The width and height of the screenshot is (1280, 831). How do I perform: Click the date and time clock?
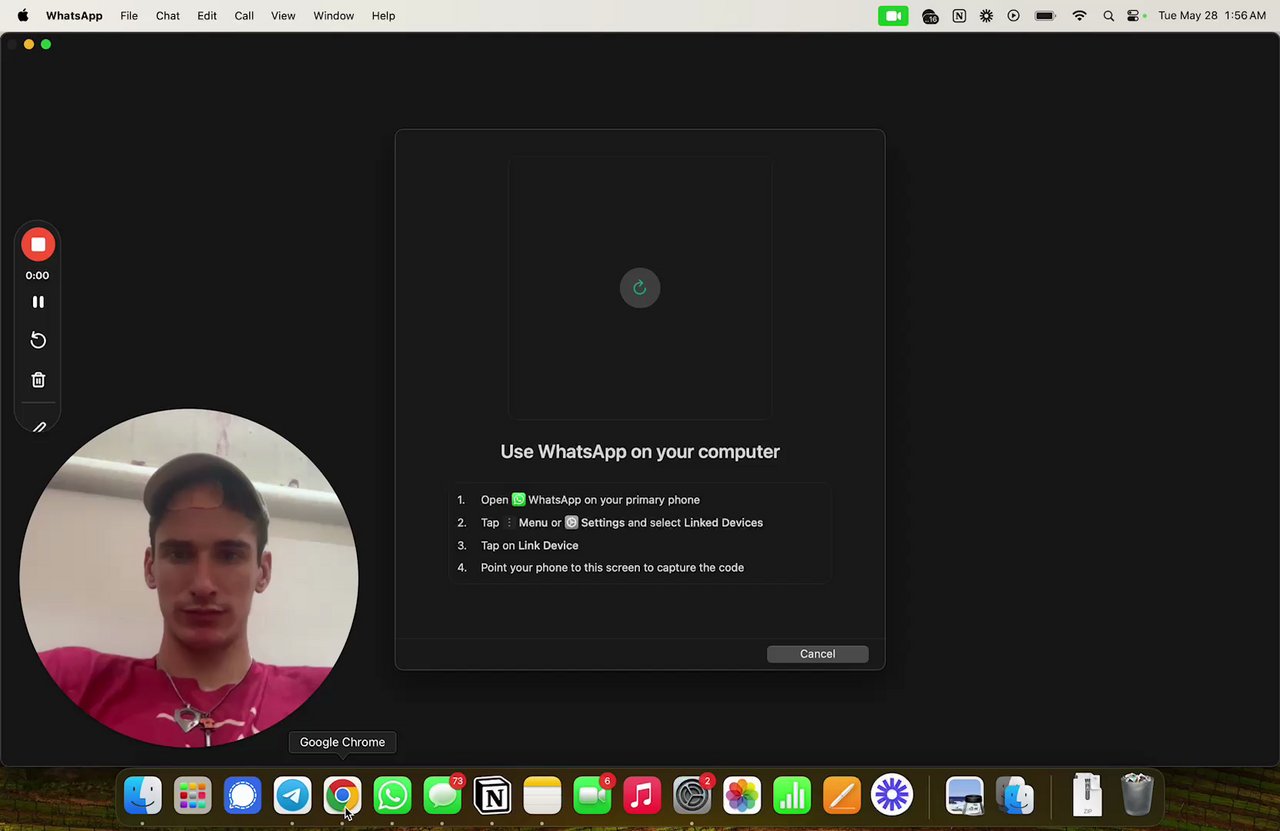[x=1212, y=16]
